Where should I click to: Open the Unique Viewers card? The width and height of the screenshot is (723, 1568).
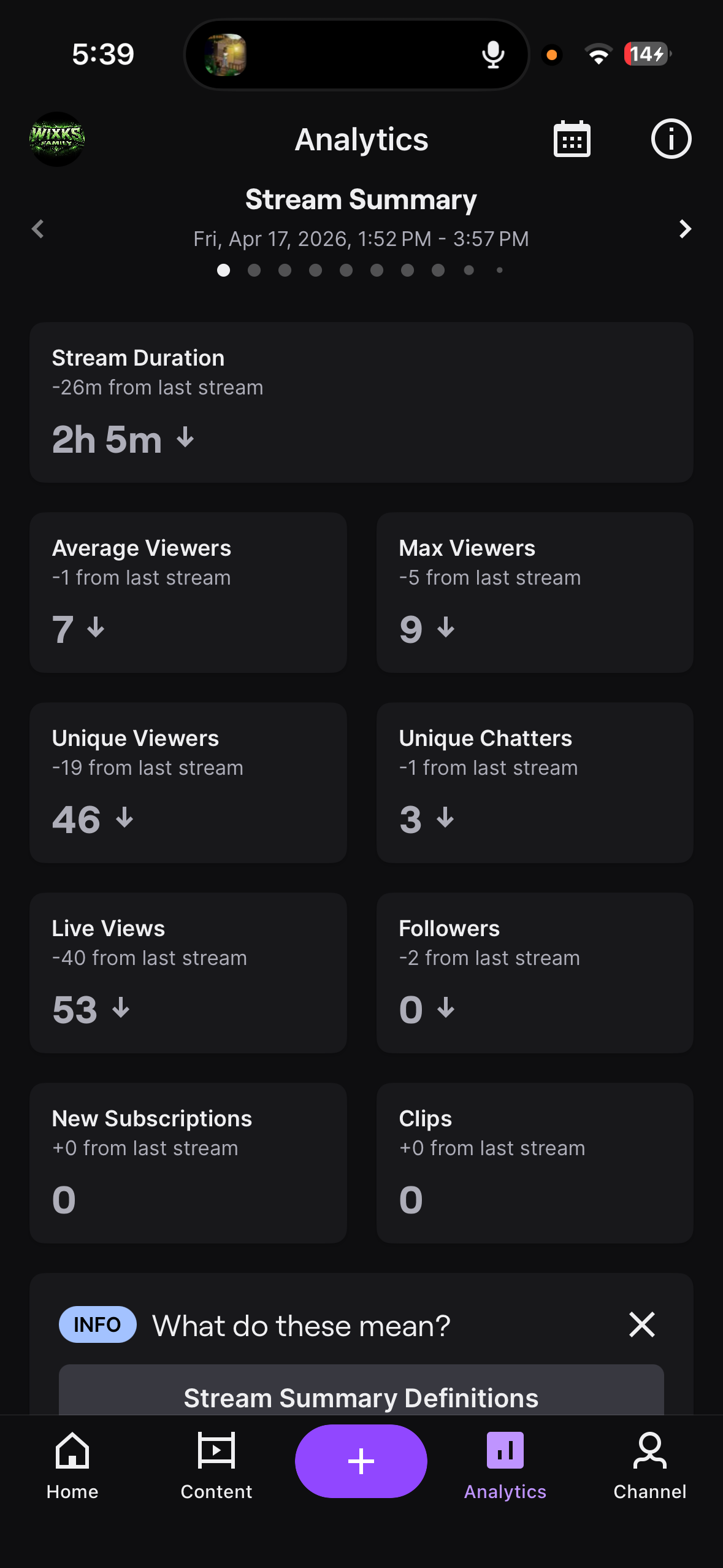click(x=188, y=783)
